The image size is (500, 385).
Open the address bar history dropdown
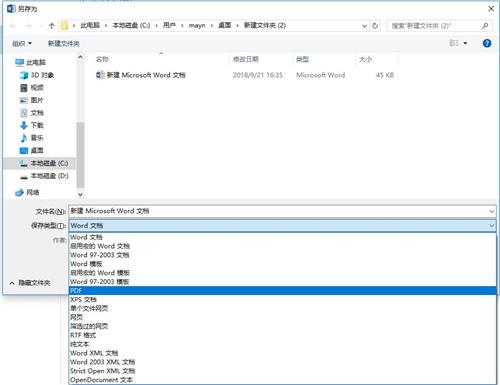point(364,26)
